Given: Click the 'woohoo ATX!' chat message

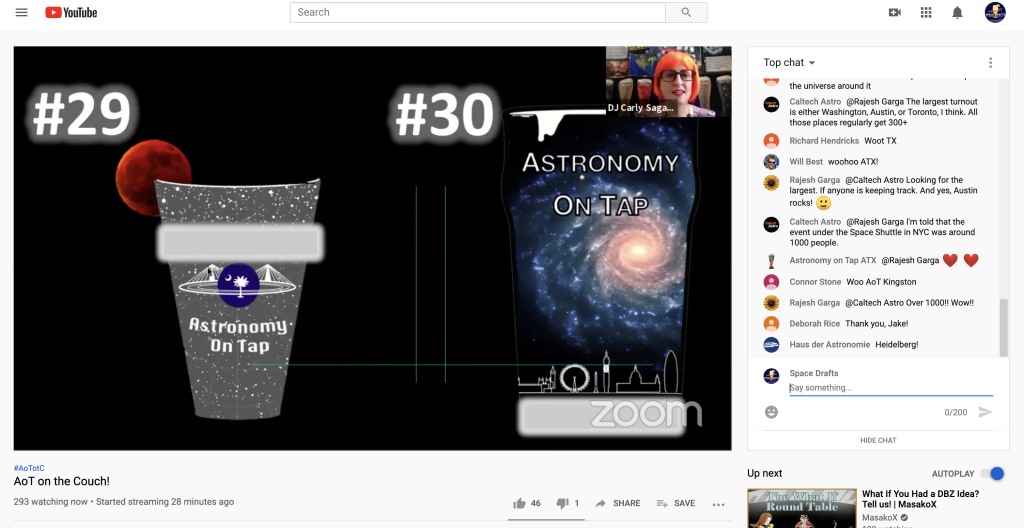Looking at the screenshot, I should [853, 161].
